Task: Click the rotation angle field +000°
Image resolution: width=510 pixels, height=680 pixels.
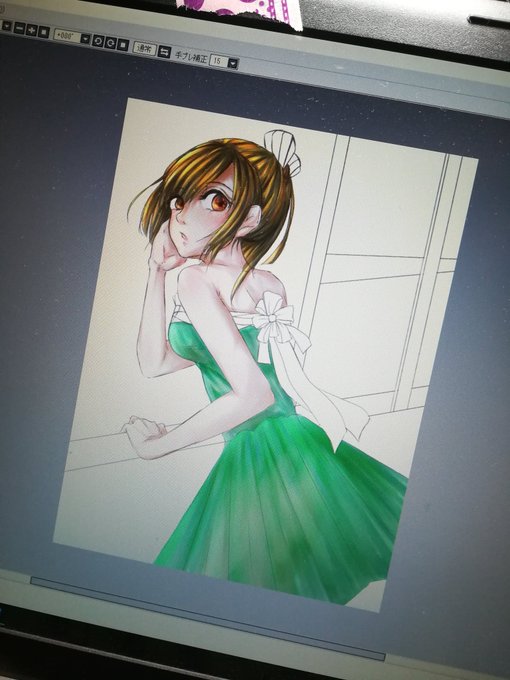Action: pos(67,36)
